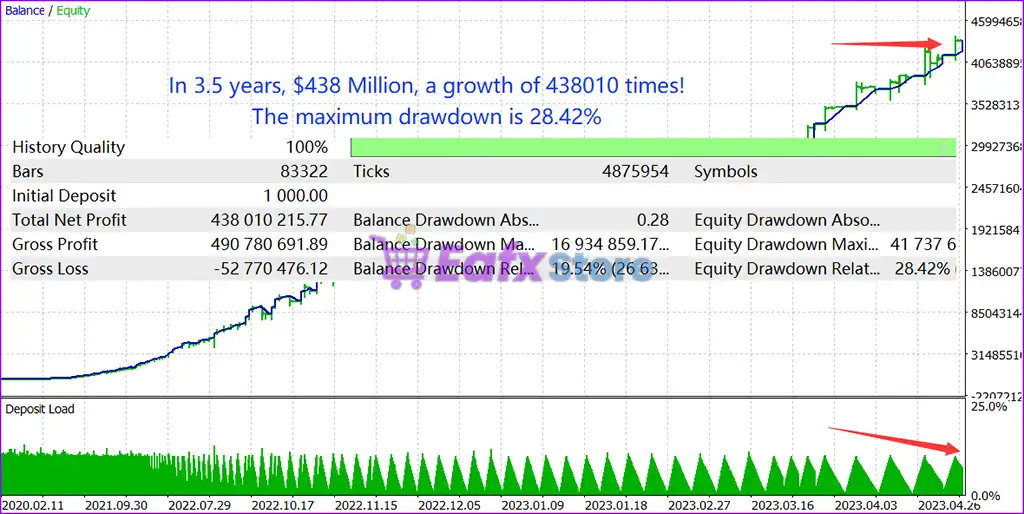Click the Balance Drawdown Absolute label
This screenshot has height=514, width=1024.
(447, 220)
